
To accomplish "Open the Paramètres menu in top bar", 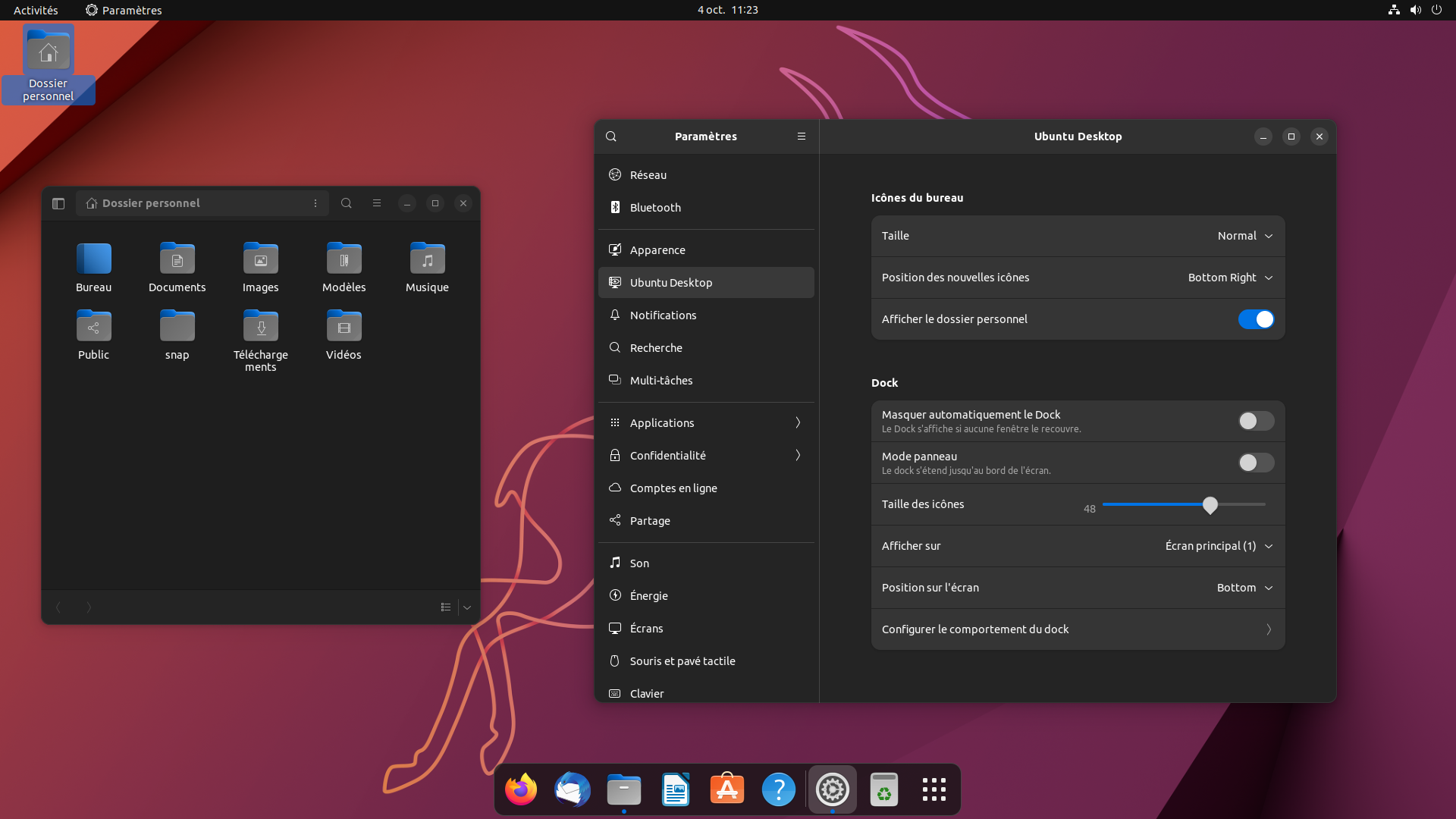I will tap(123, 10).
